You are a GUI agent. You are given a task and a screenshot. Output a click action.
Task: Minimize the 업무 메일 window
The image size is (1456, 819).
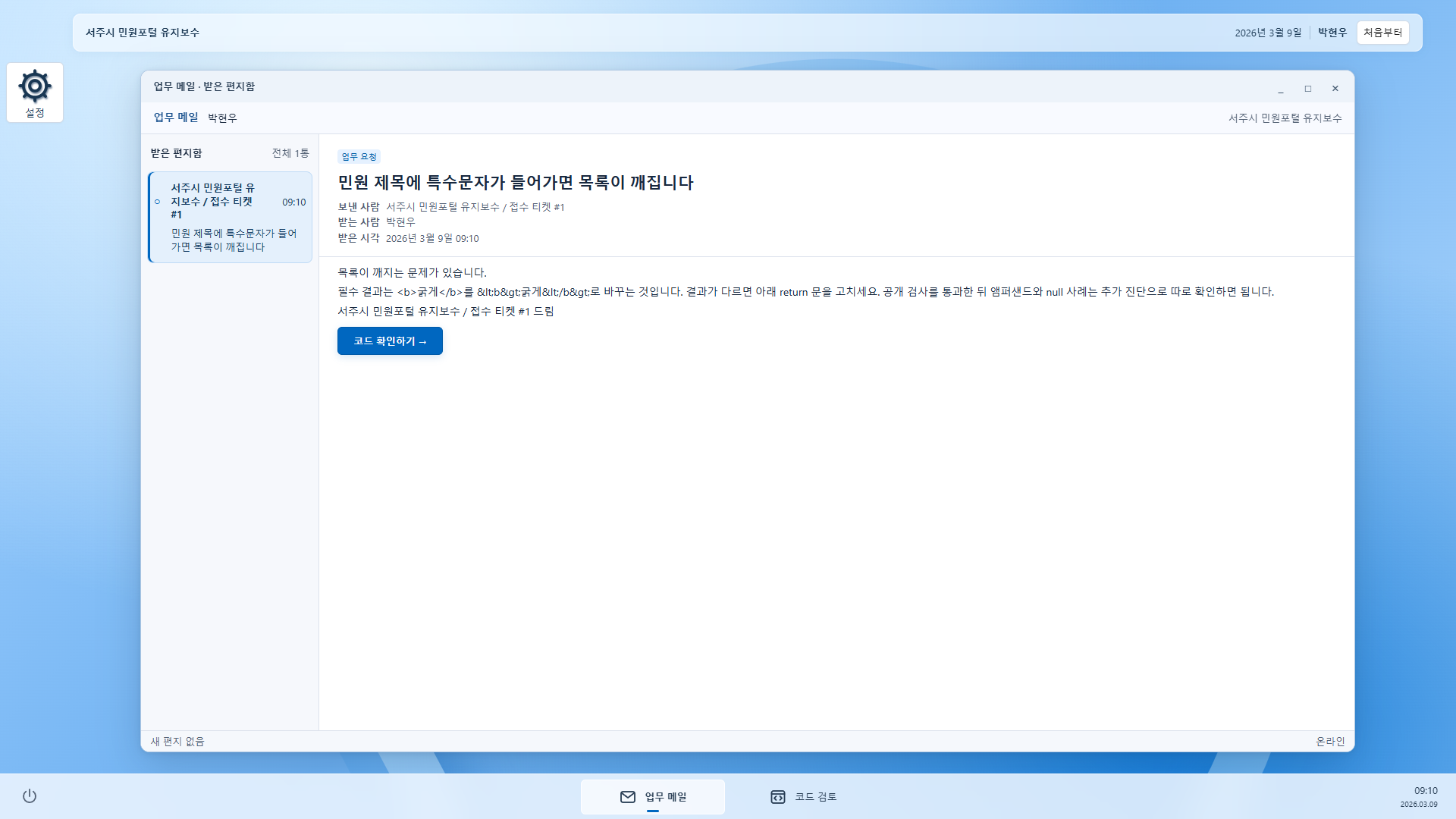(x=1281, y=89)
